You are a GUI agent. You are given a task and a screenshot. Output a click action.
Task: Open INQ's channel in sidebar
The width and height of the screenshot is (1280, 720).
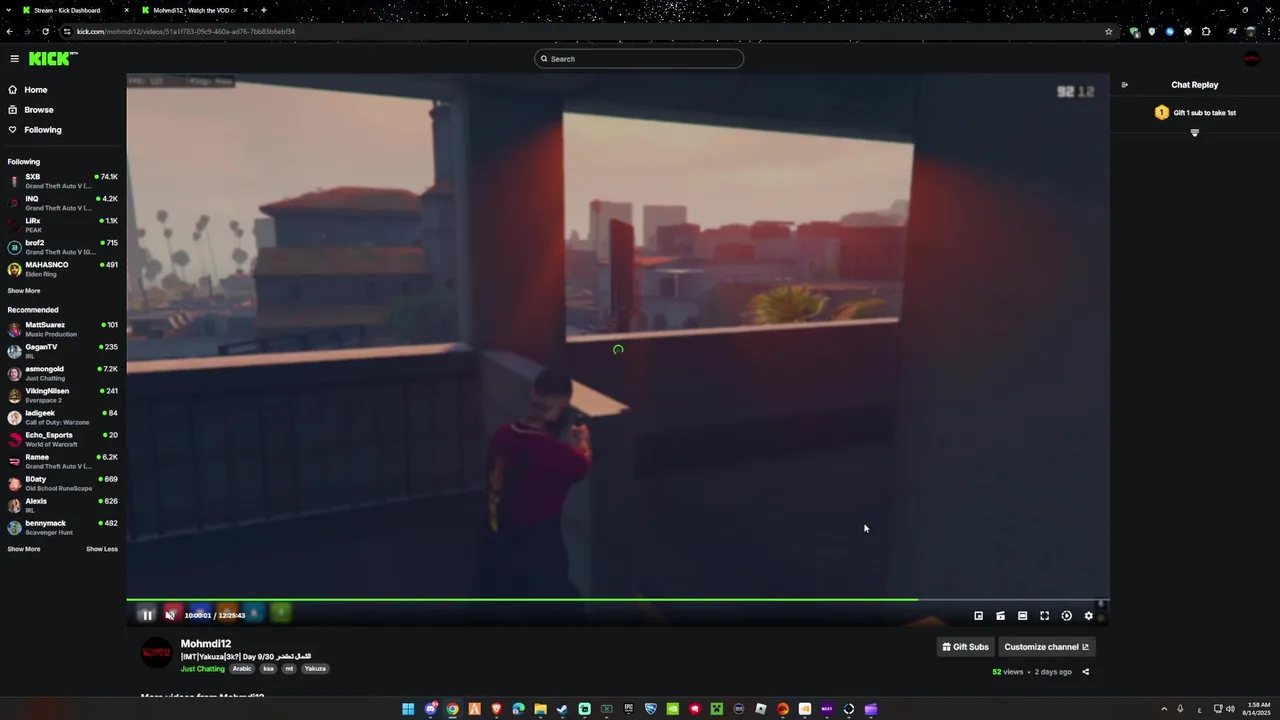63,203
